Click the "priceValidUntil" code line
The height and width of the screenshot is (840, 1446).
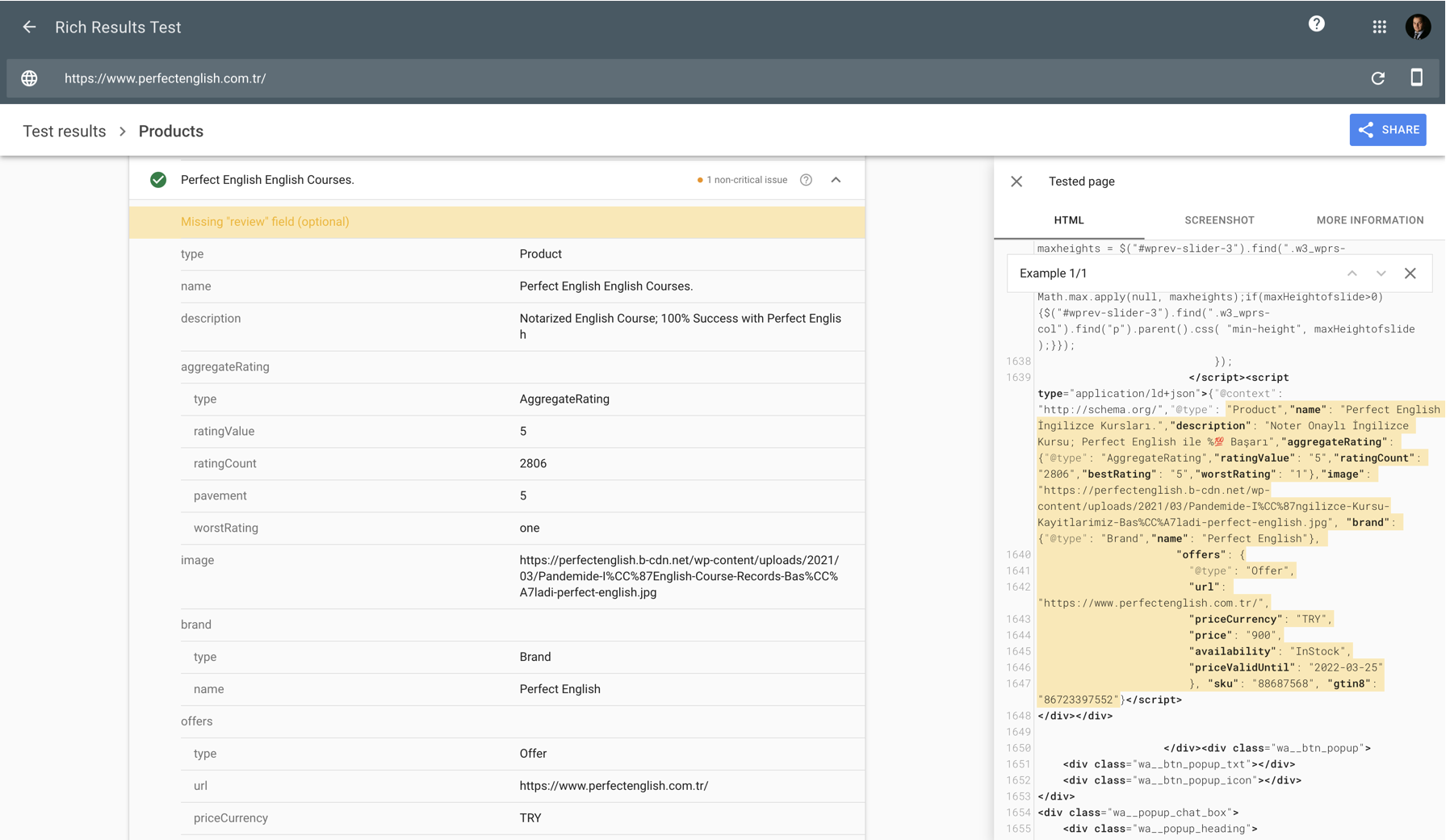[x=1286, y=667]
